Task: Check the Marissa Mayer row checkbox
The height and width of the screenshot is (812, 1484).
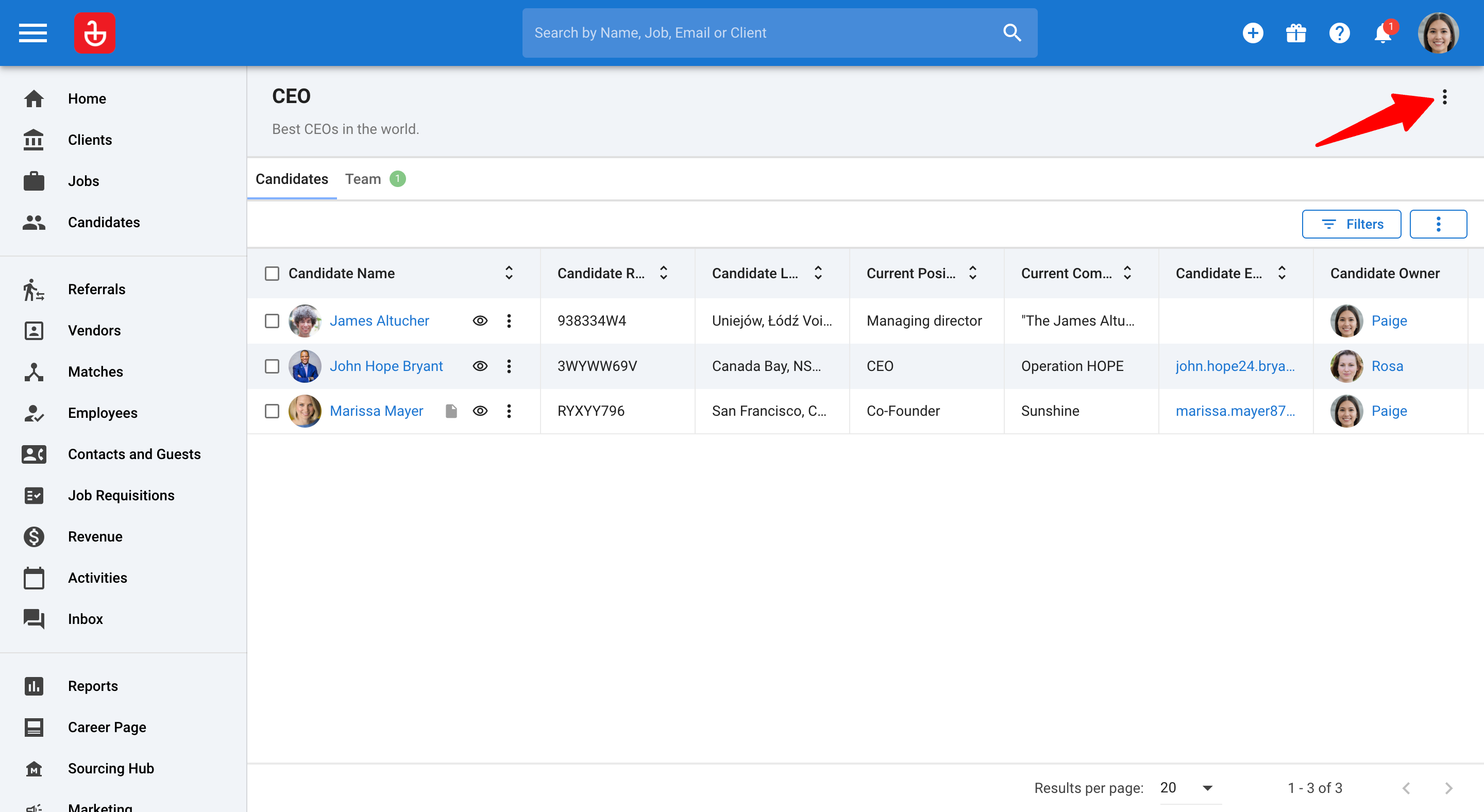Action: [x=272, y=411]
